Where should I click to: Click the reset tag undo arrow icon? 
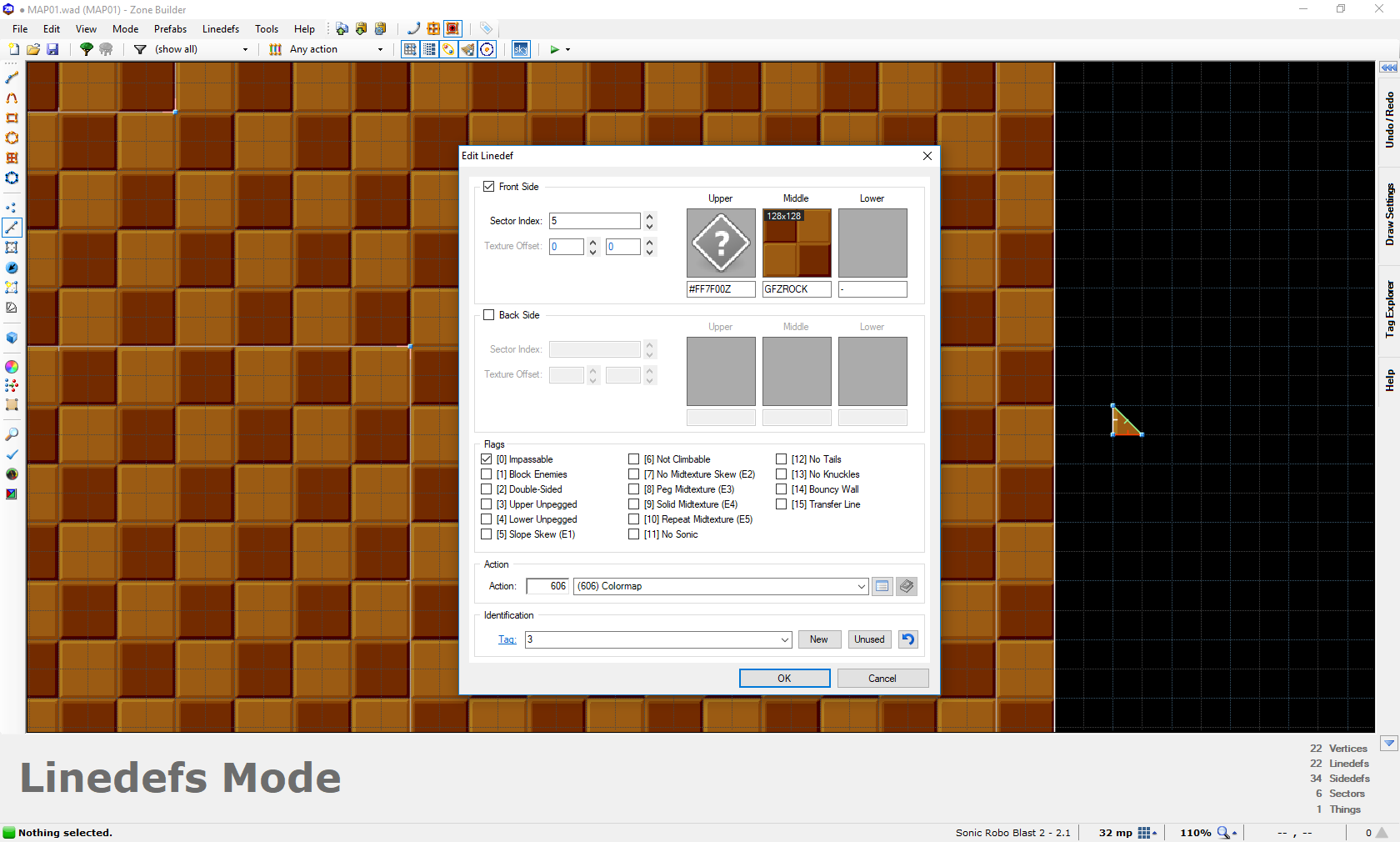908,639
